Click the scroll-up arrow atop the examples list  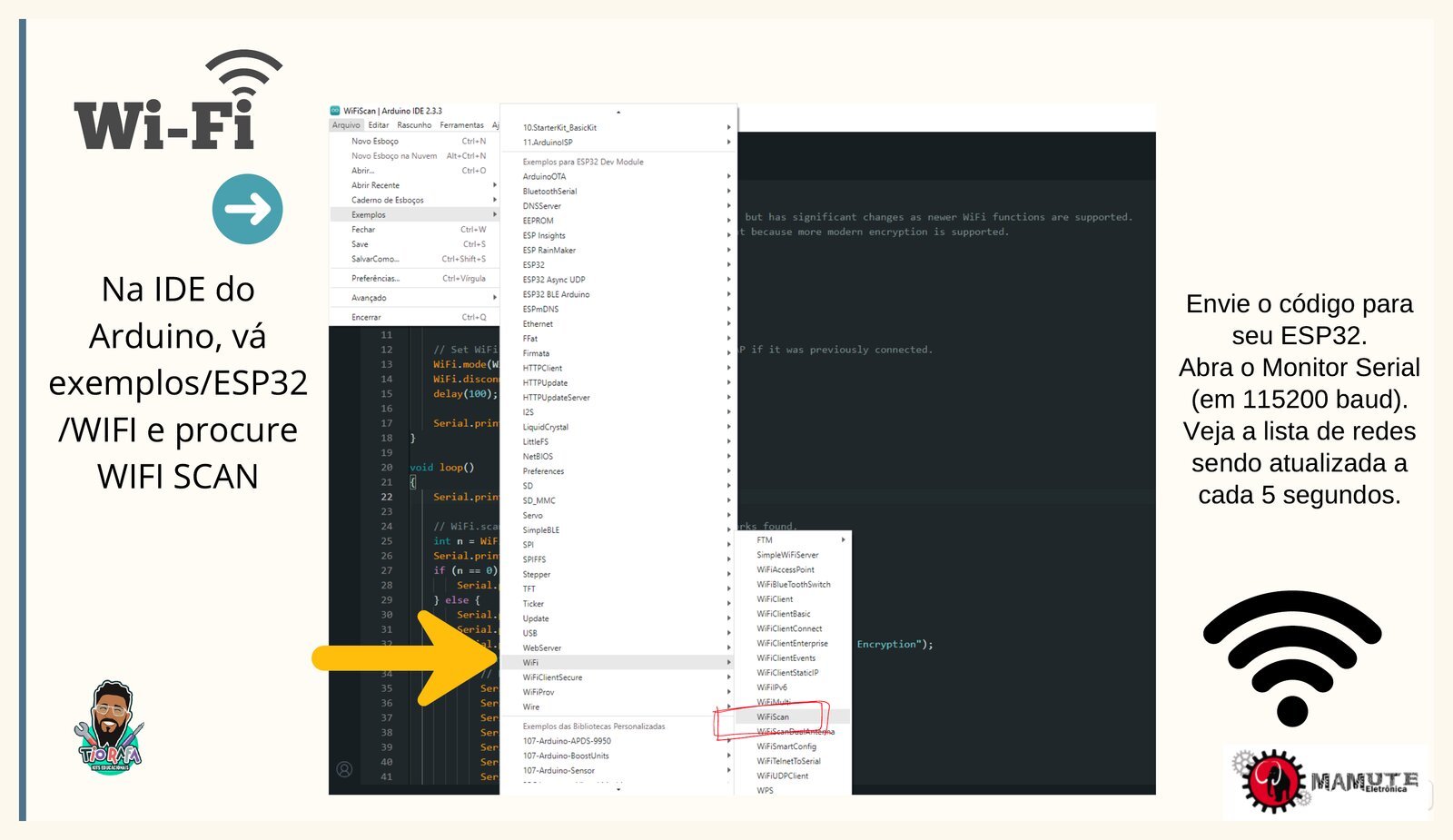click(x=618, y=113)
